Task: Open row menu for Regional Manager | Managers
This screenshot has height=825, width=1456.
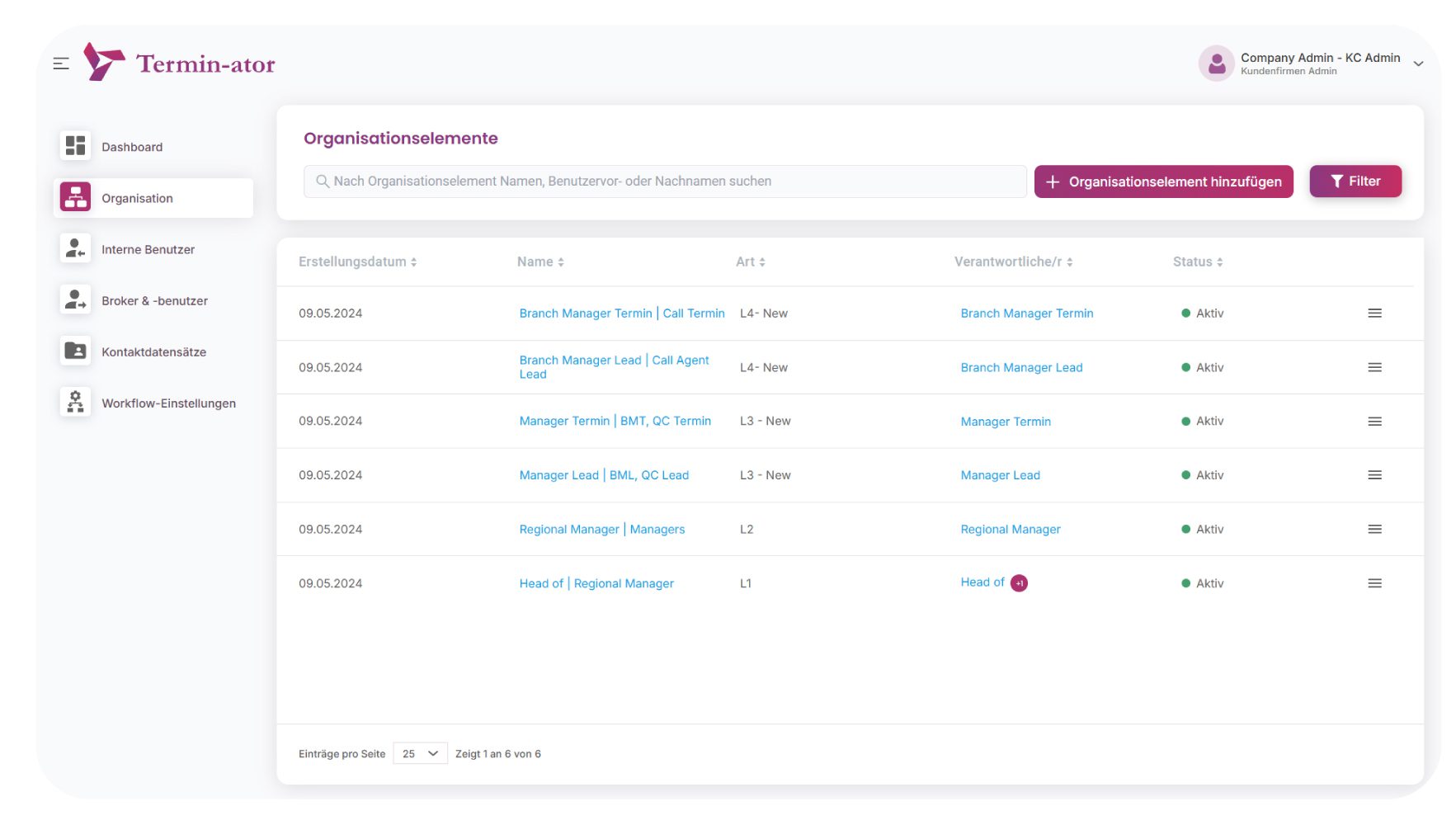Action: click(1374, 529)
